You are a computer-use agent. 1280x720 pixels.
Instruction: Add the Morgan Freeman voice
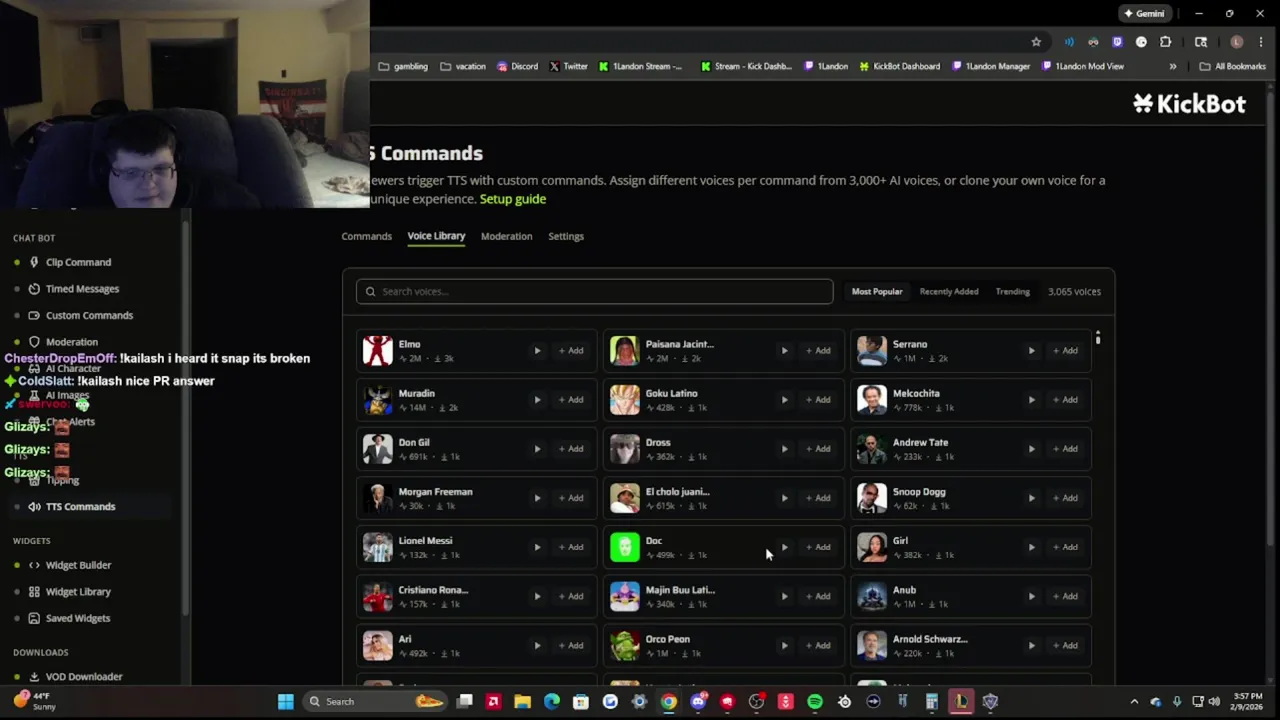click(x=571, y=498)
